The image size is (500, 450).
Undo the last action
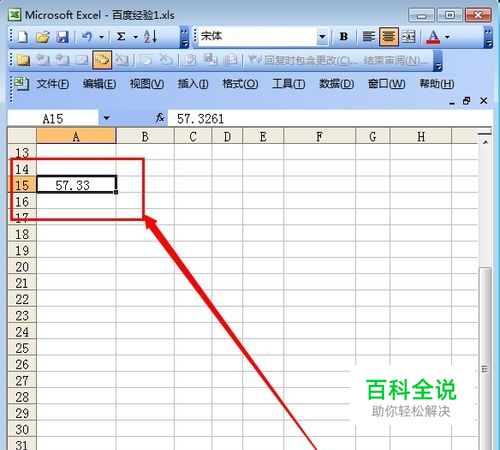tap(87, 36)
